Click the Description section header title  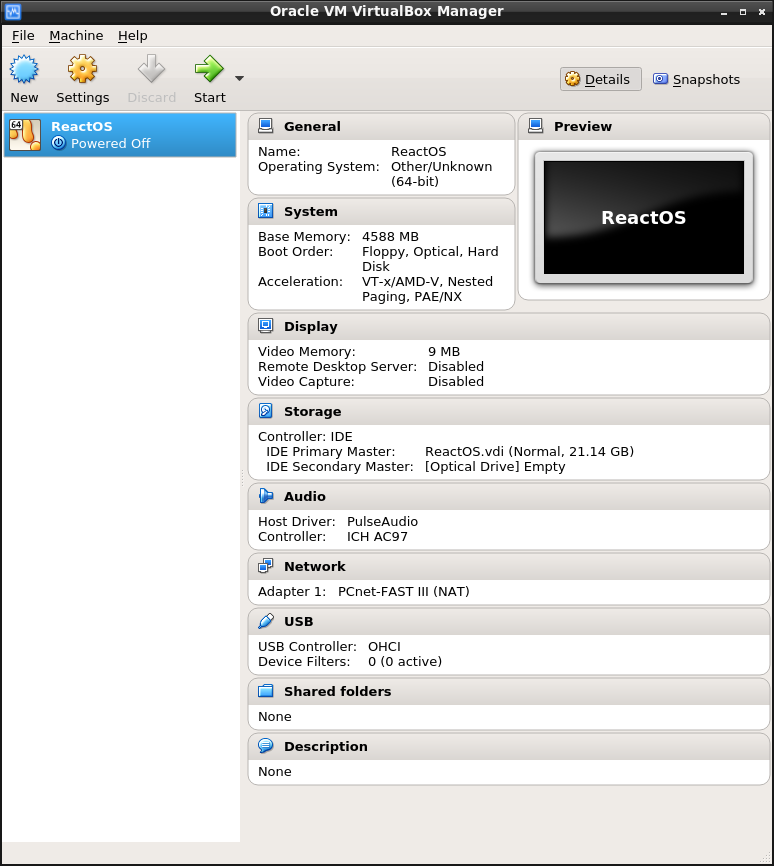click(325, 746)
